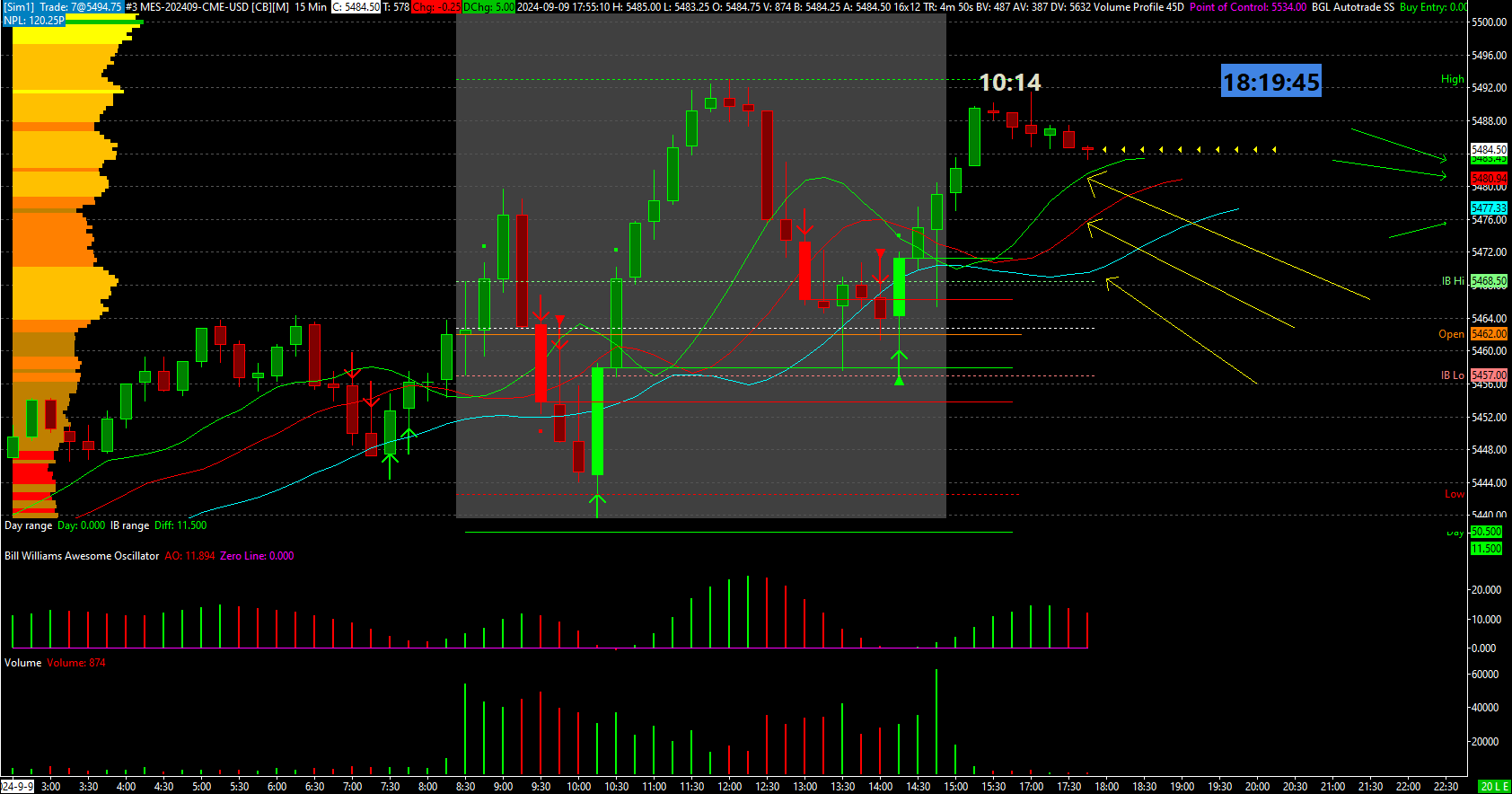The width and height of the screenshot is (1512, 794).
Task: Select the magenta Point of Control header text
Action: point(1248,6)
